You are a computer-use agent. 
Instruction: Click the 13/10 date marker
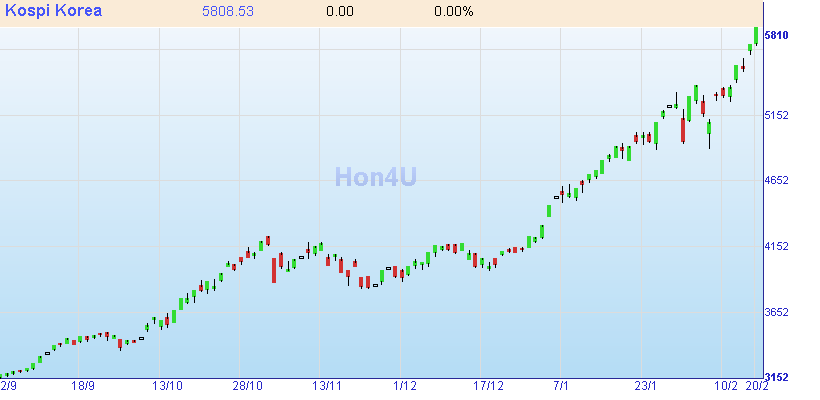point(167,386)
